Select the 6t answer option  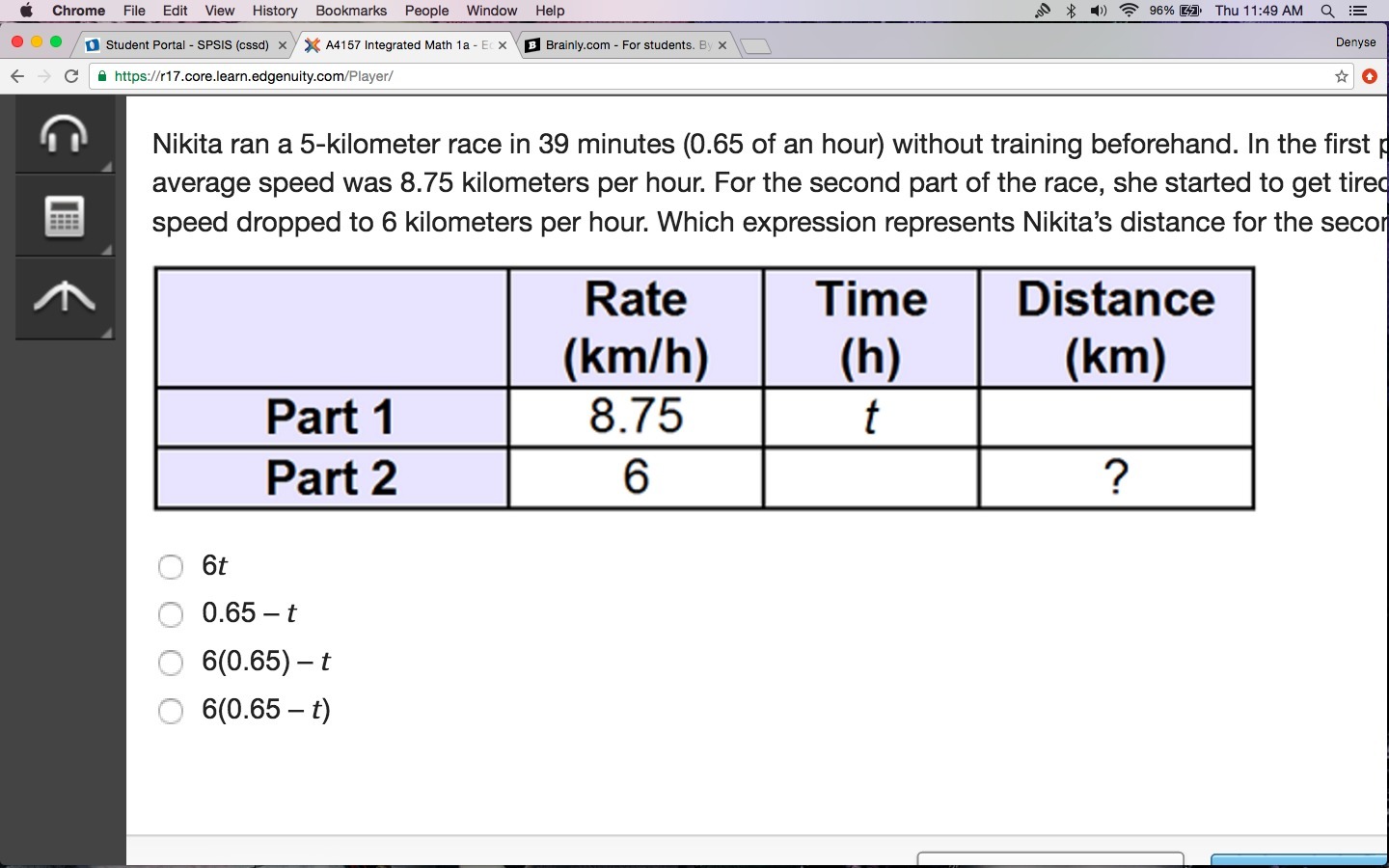171,566
